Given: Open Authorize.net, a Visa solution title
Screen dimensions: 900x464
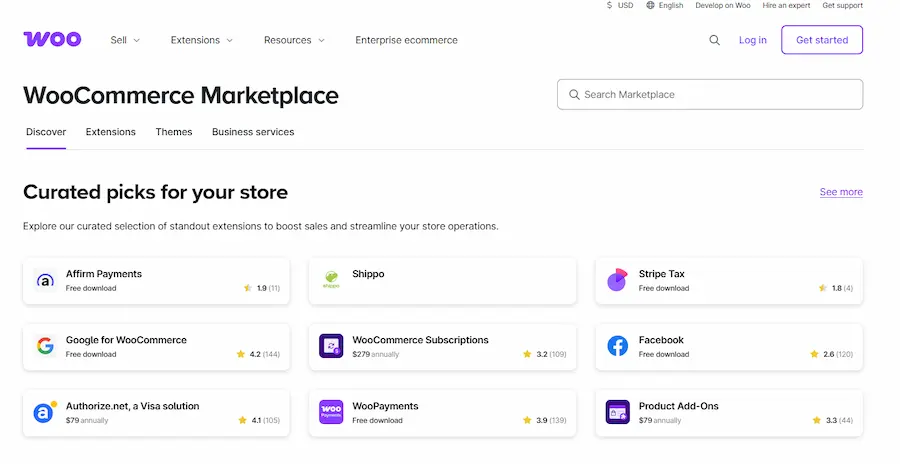Looking at the screenshot, I should 133,406.
